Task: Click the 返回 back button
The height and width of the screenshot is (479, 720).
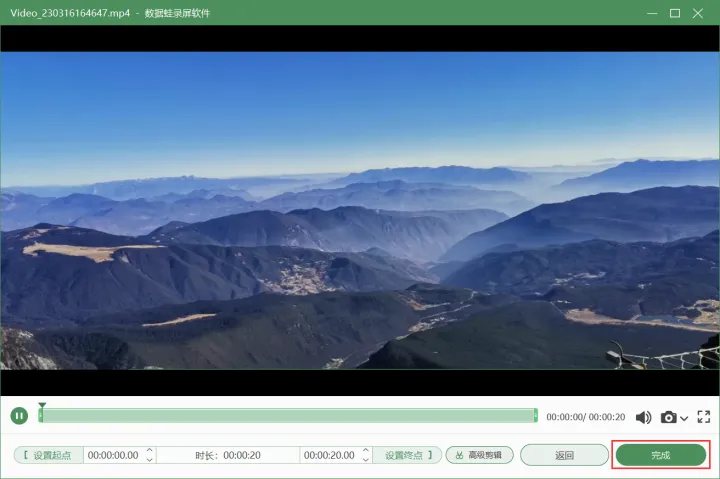Action: [x=564, y=455]
